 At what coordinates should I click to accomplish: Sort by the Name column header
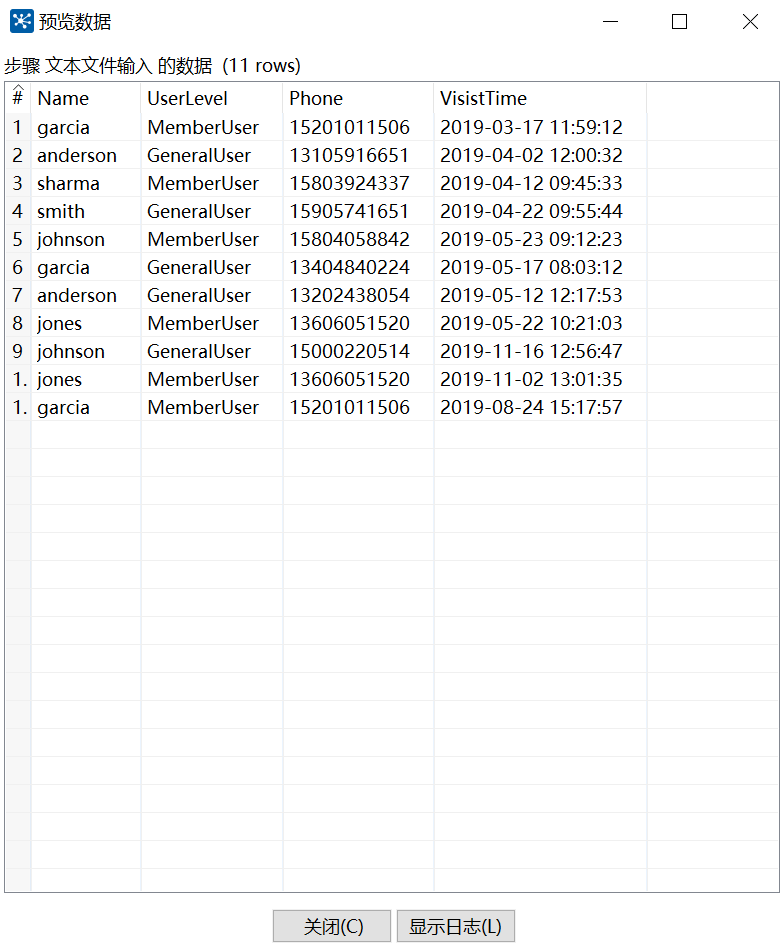(86, 98)
